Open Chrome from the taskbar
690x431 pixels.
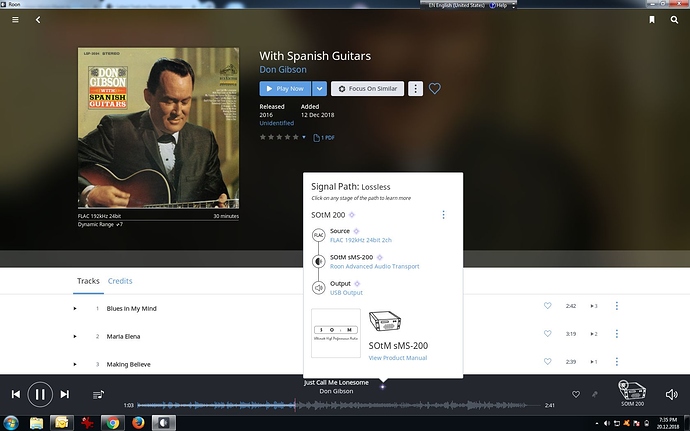[113, 423]
